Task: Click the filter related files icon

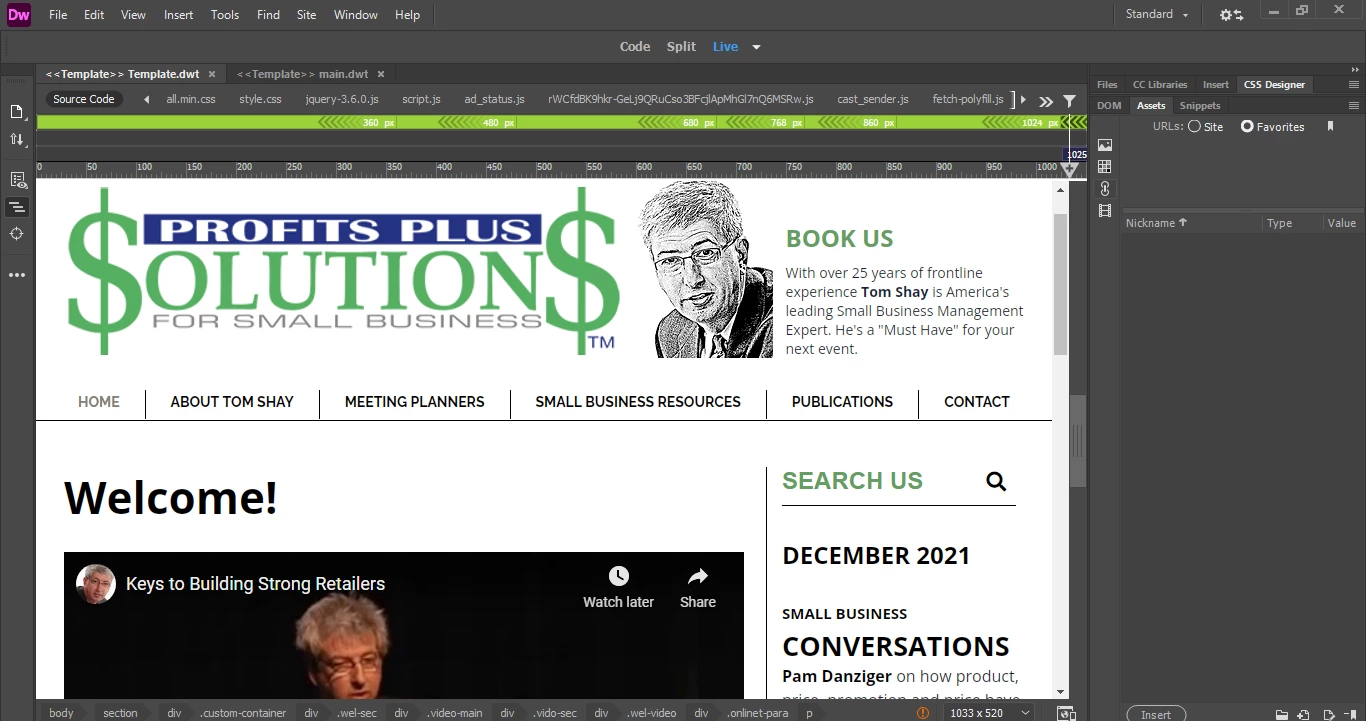Action: 1069,100
